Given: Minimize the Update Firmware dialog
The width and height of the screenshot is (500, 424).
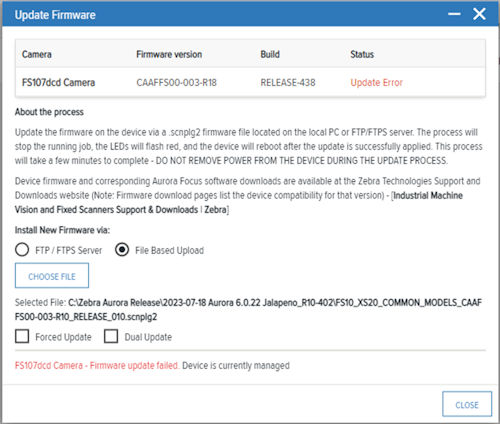Looking at the screenshot, I should tap(454, 14).
